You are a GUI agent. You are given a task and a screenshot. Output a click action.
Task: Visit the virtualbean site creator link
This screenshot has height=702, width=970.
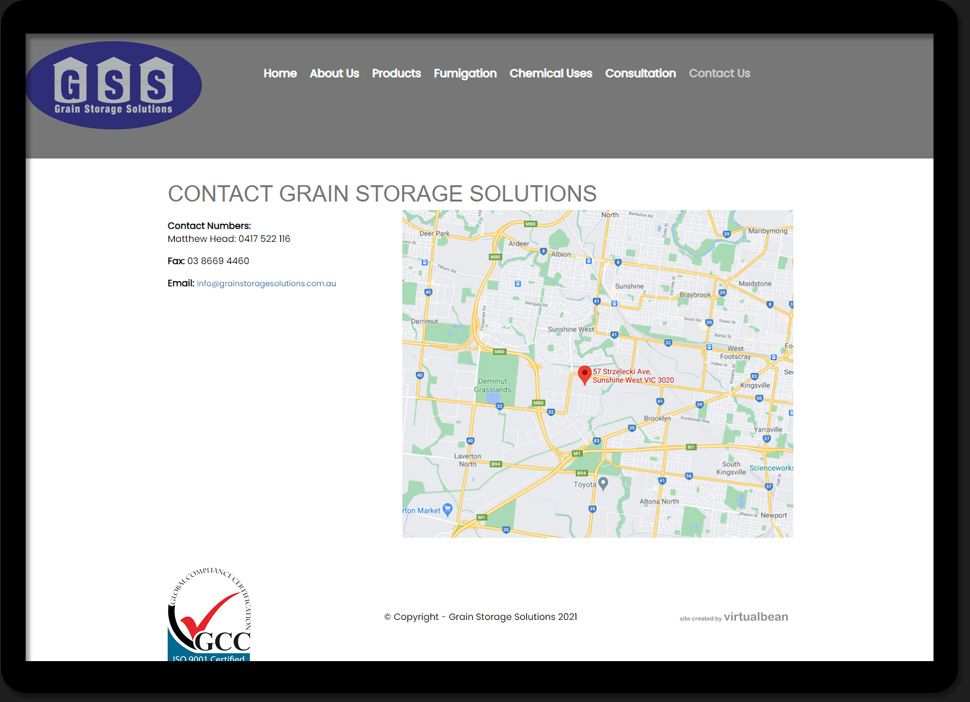click(x=755, y=617)
